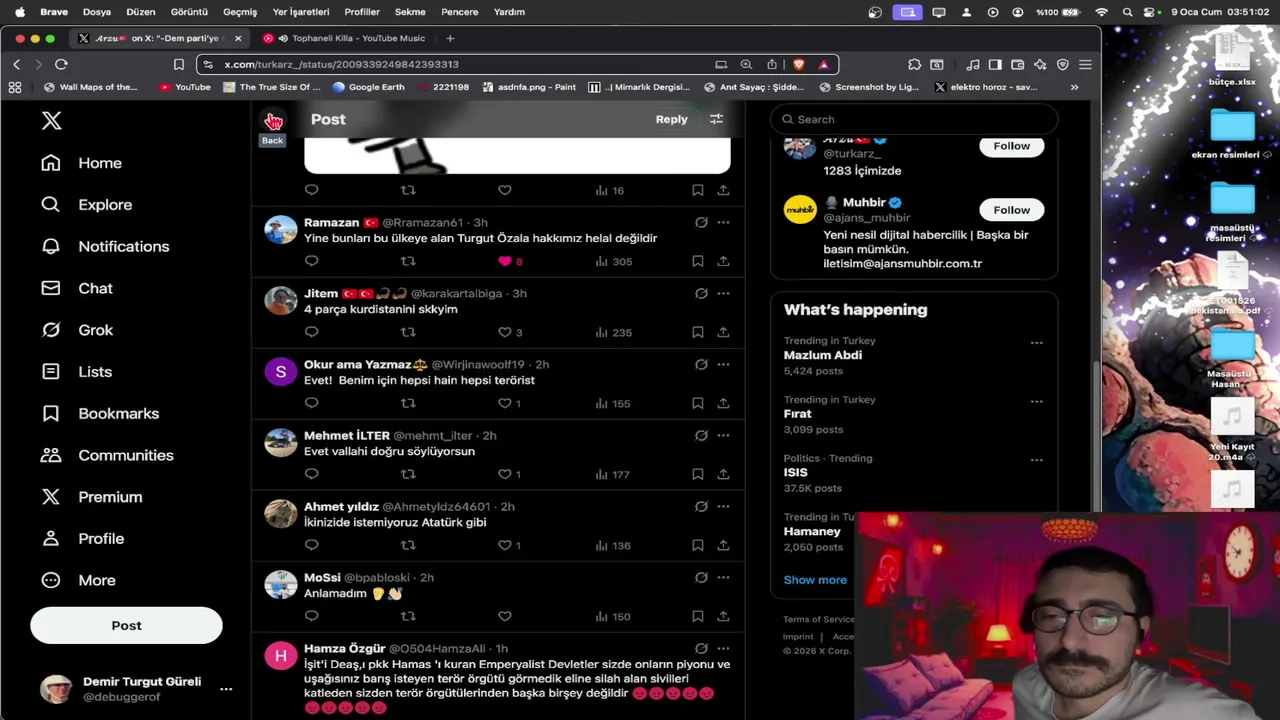Open more options for Fırat trend
This screenshot has height=720, width=1280.
point(1036,402)
